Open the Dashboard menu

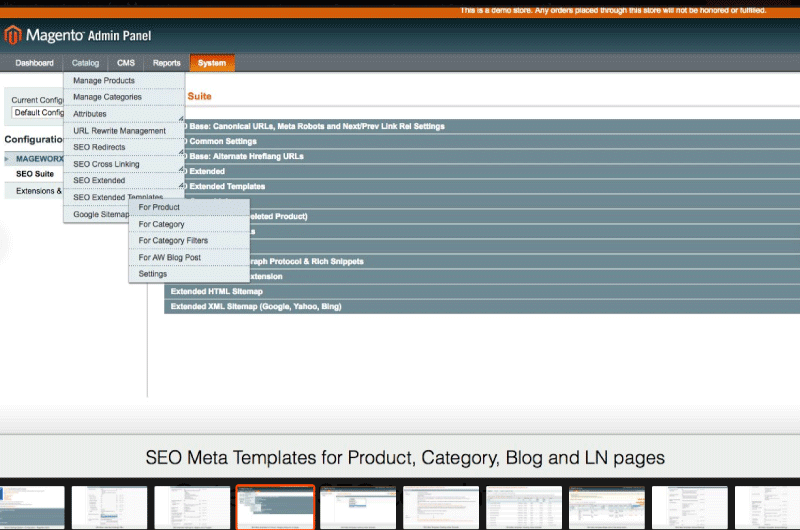click(x=34, y=63)
